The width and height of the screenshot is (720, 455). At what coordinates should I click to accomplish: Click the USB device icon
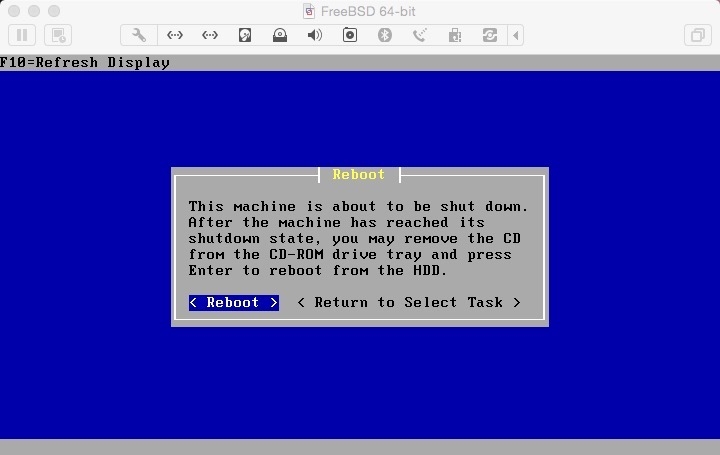[455, 35]
